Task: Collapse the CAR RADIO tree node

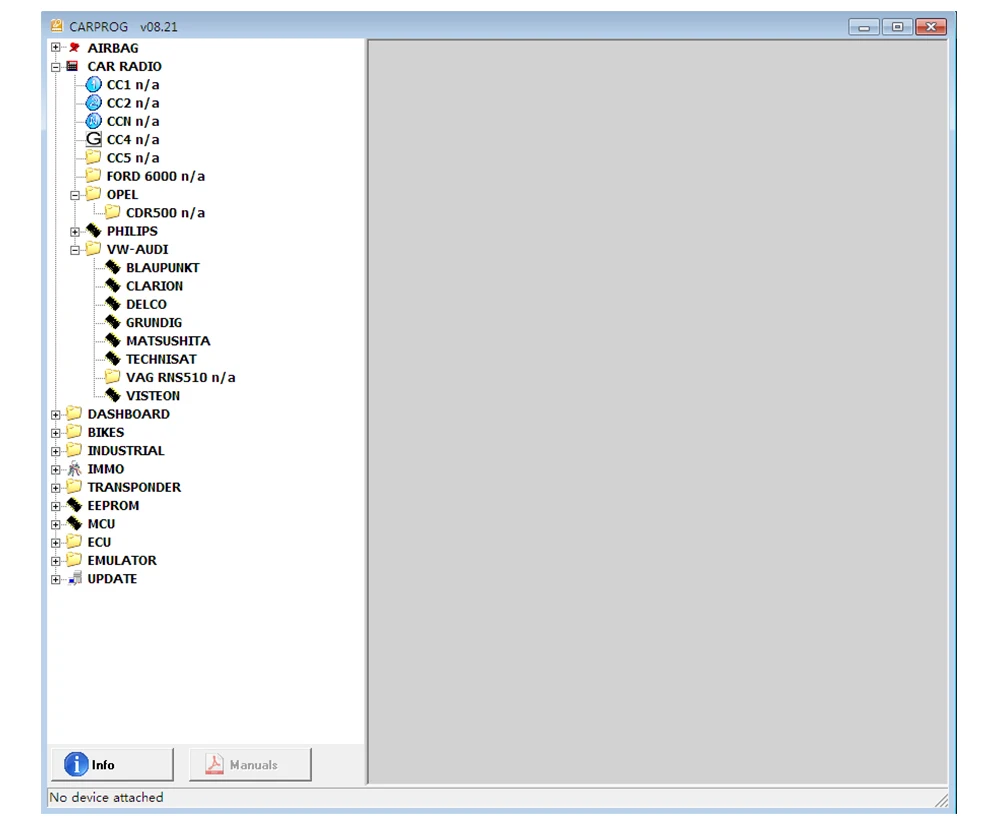Action: (55, 67)
